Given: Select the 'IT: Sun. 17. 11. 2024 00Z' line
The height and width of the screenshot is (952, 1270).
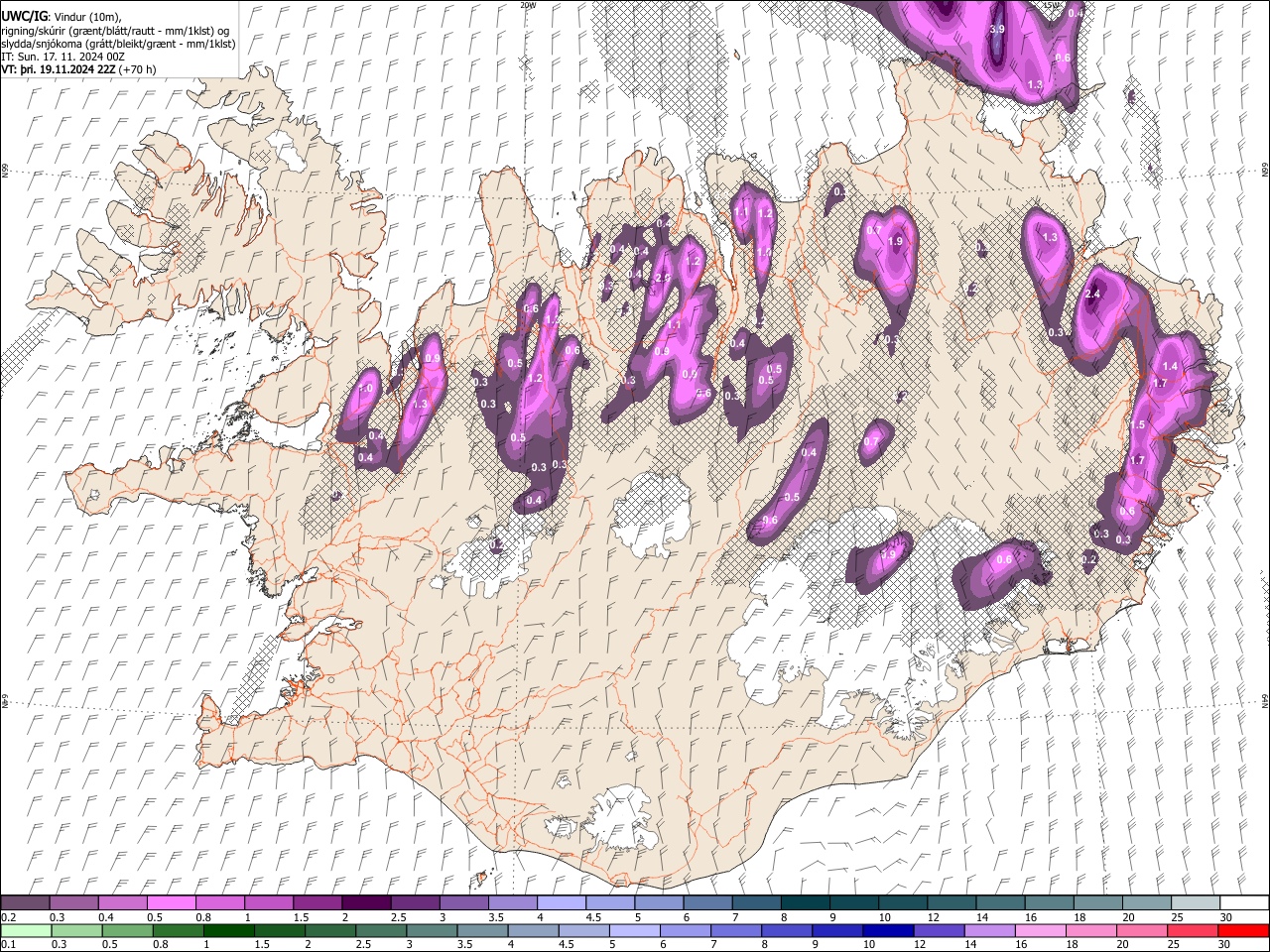Looking at the screenshot, I should (x=63, y=58).
